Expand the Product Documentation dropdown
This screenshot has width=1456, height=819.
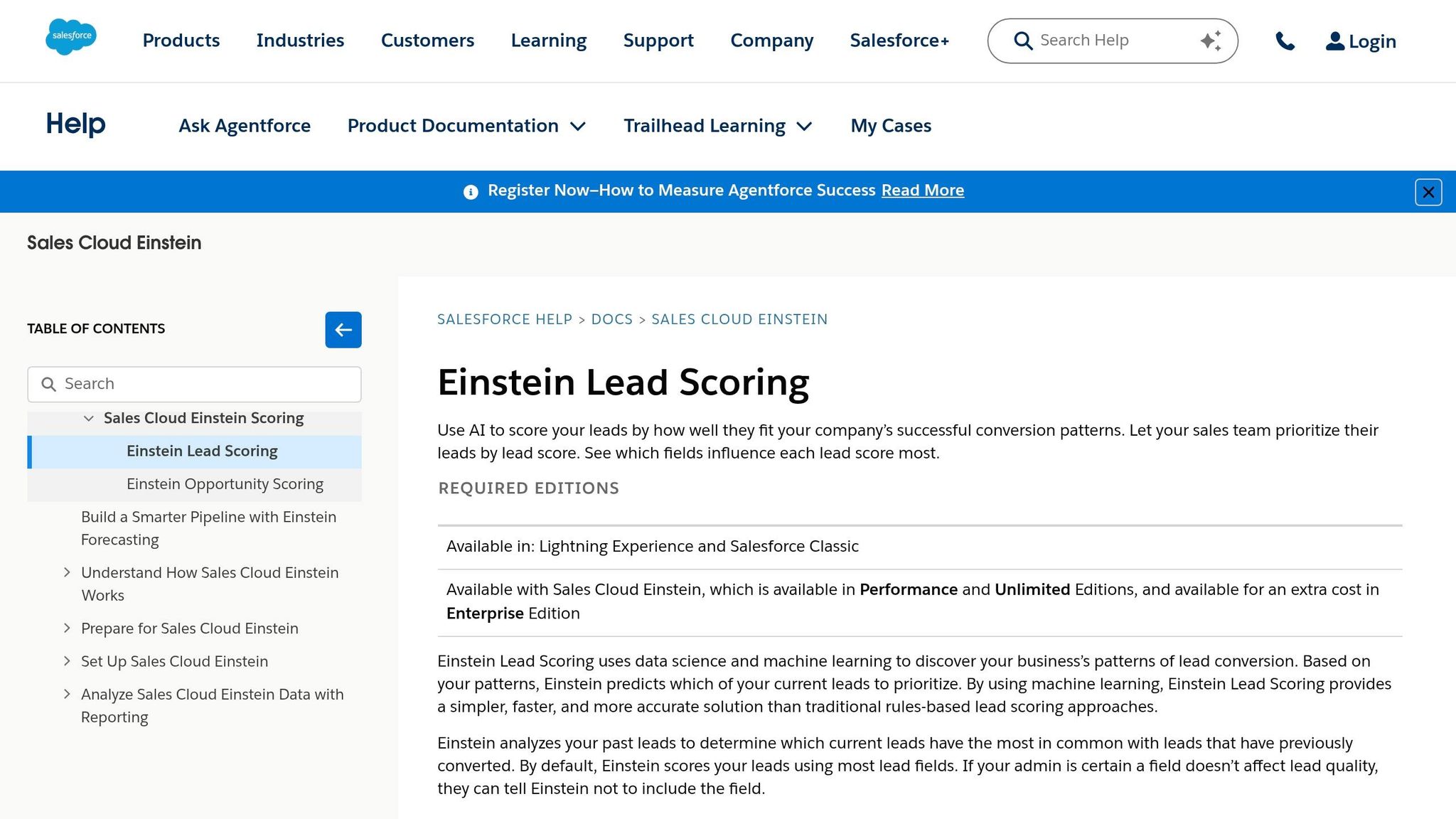click(x=466, y=126)
